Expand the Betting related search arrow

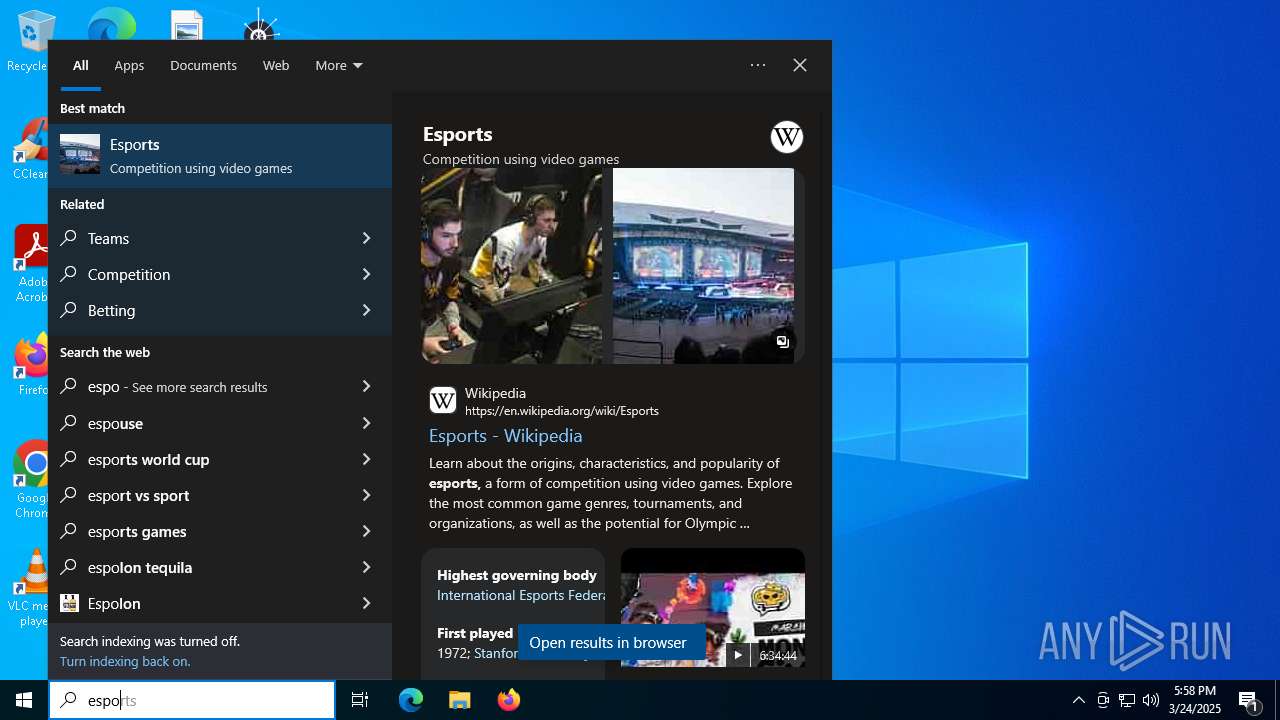(x=366, y=310)
